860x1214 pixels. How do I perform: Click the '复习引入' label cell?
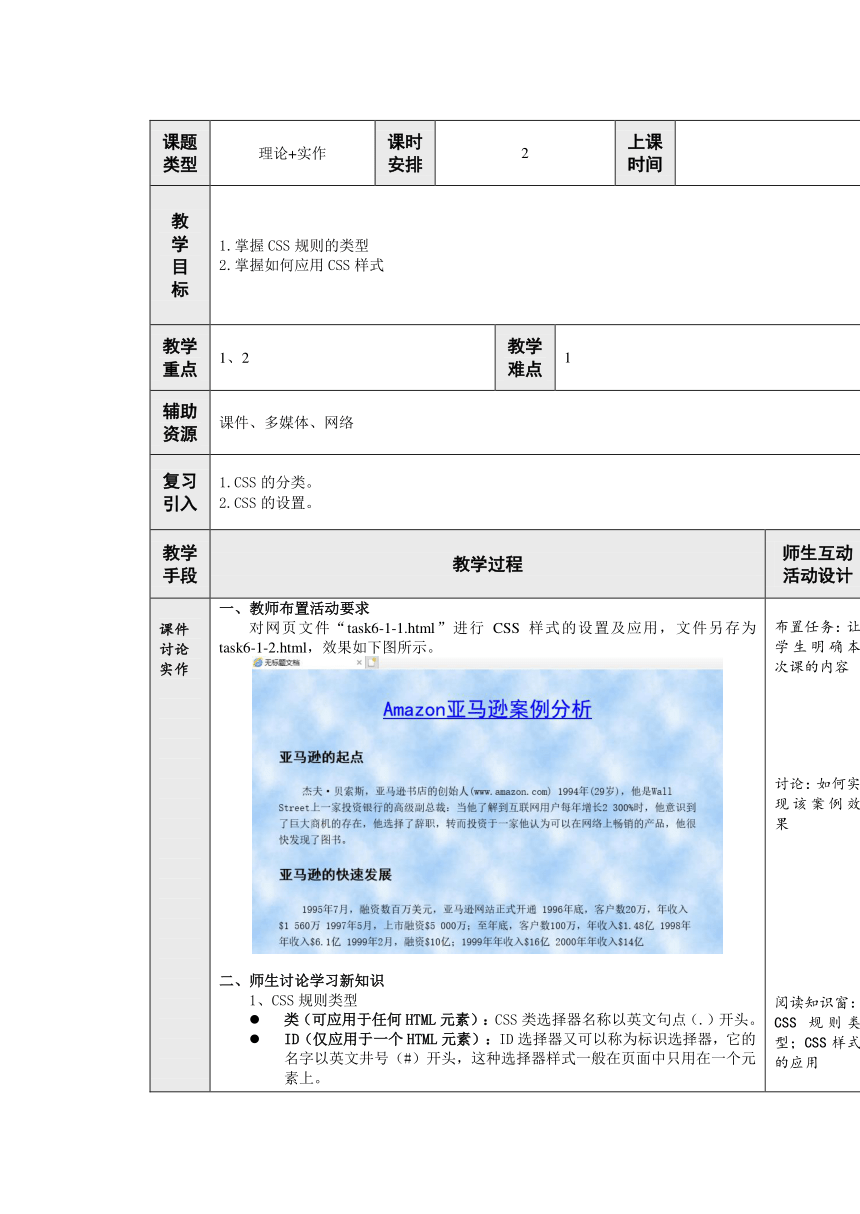180,492
